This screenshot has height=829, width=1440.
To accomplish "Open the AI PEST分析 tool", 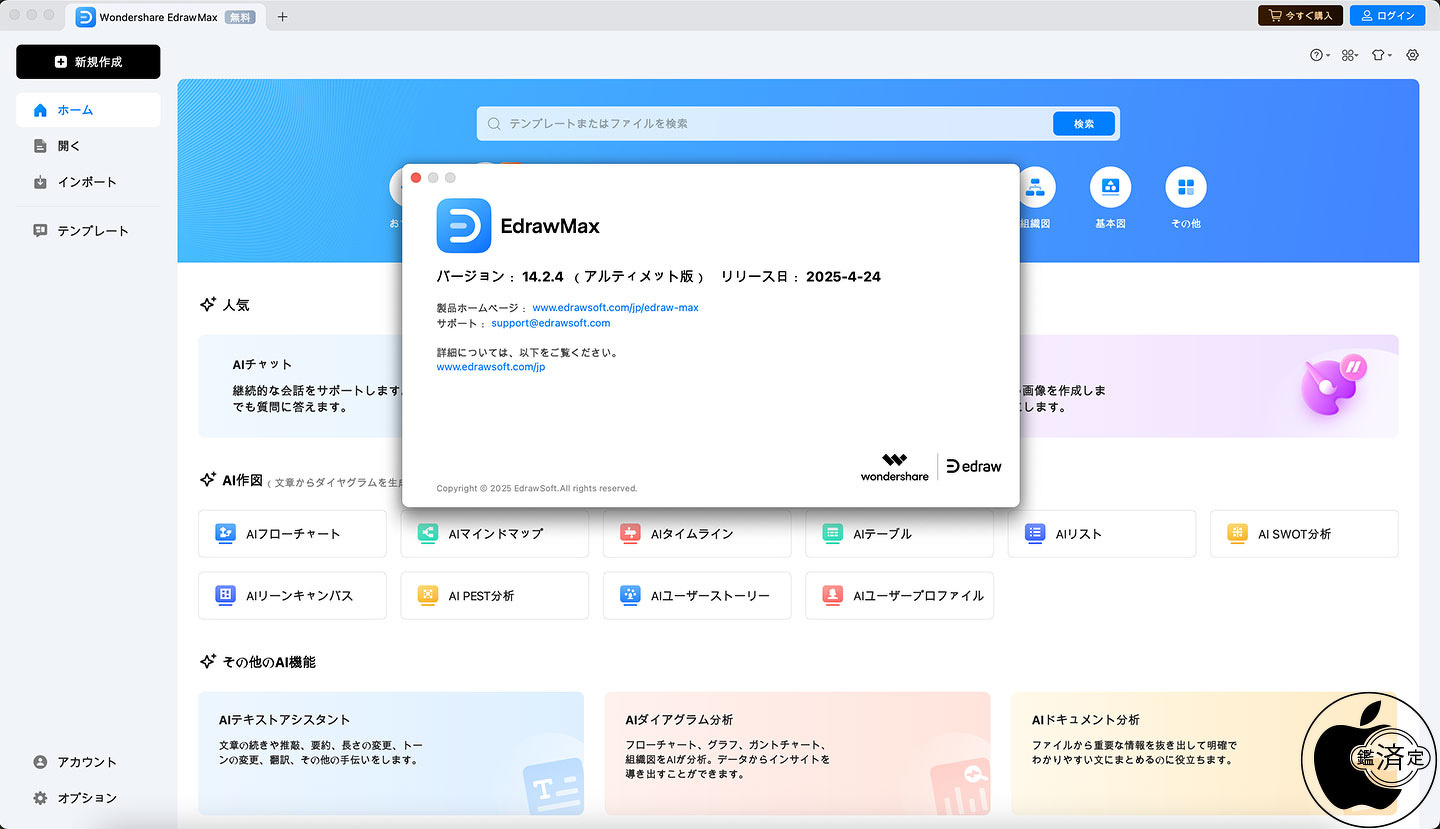I will [494, 596].
